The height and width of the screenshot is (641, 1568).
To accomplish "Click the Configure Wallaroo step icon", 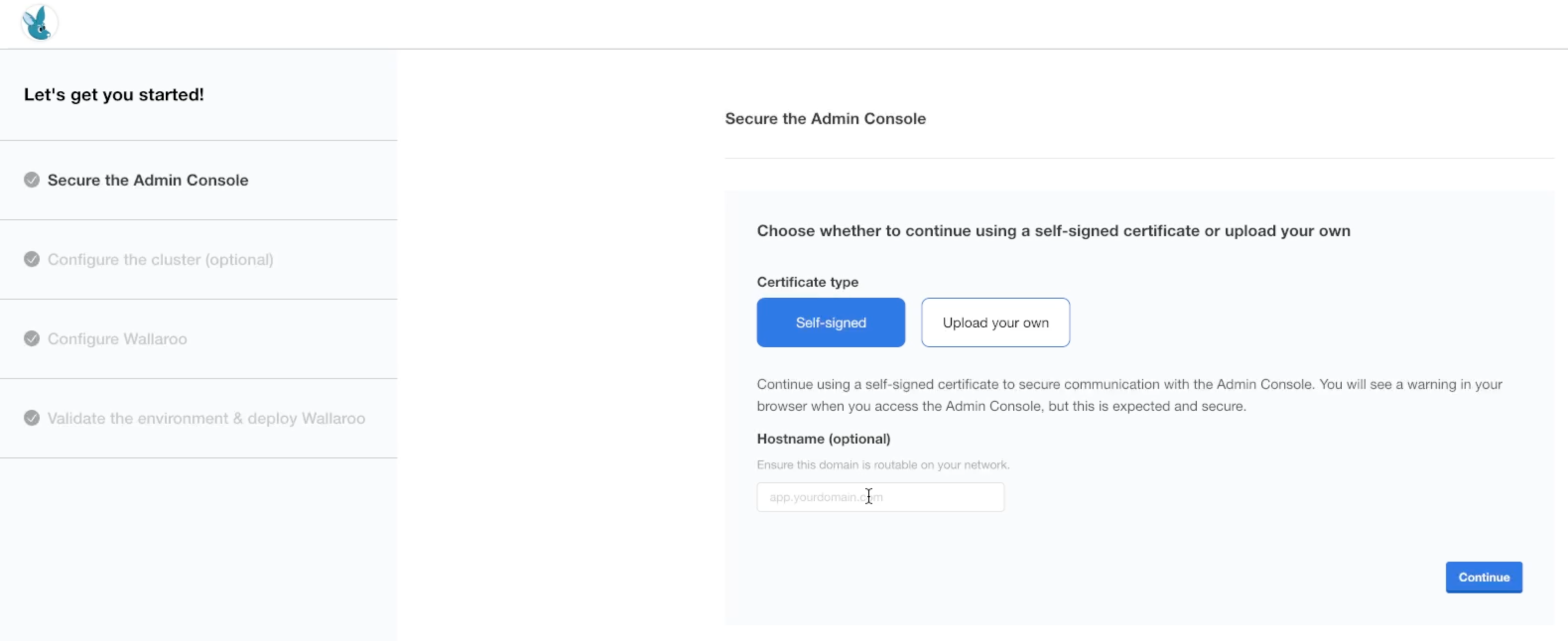I will [31, 338].
